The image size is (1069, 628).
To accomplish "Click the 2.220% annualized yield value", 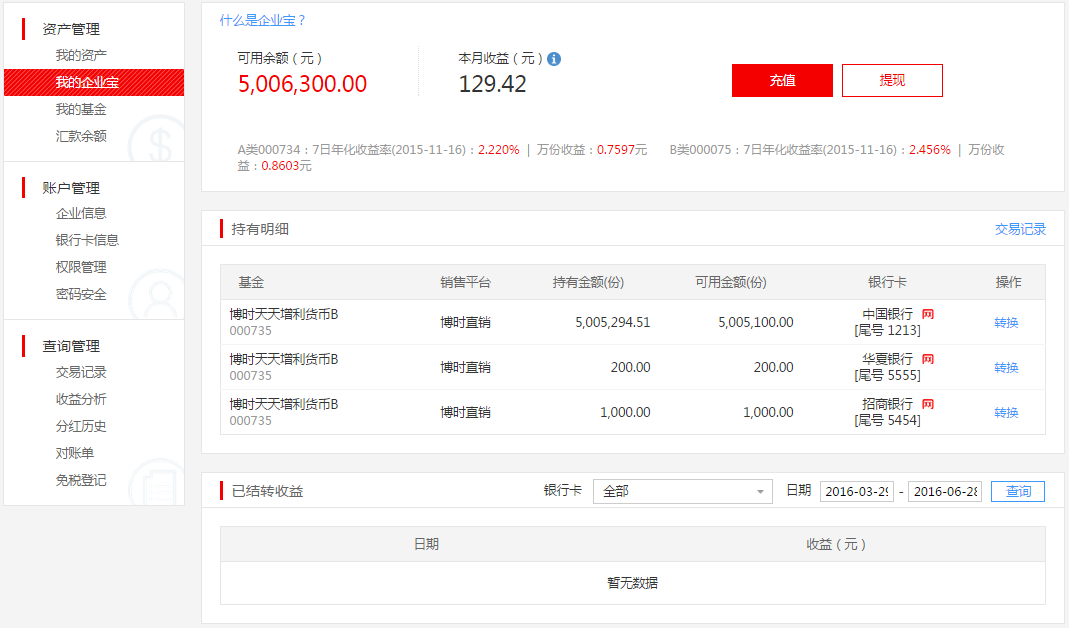I will [x=498, y=150].
